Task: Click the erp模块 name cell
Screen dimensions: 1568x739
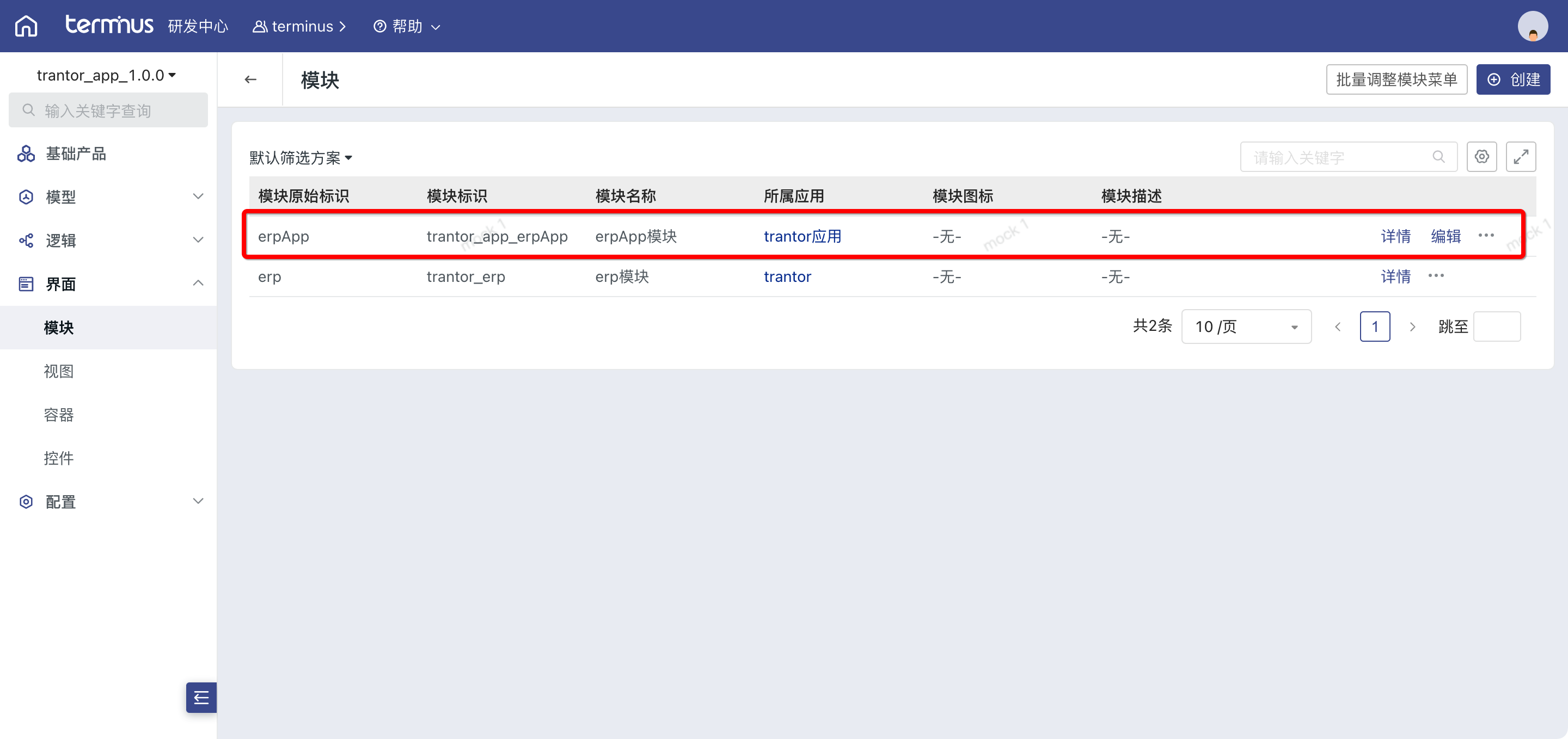Action: point(621,277)
